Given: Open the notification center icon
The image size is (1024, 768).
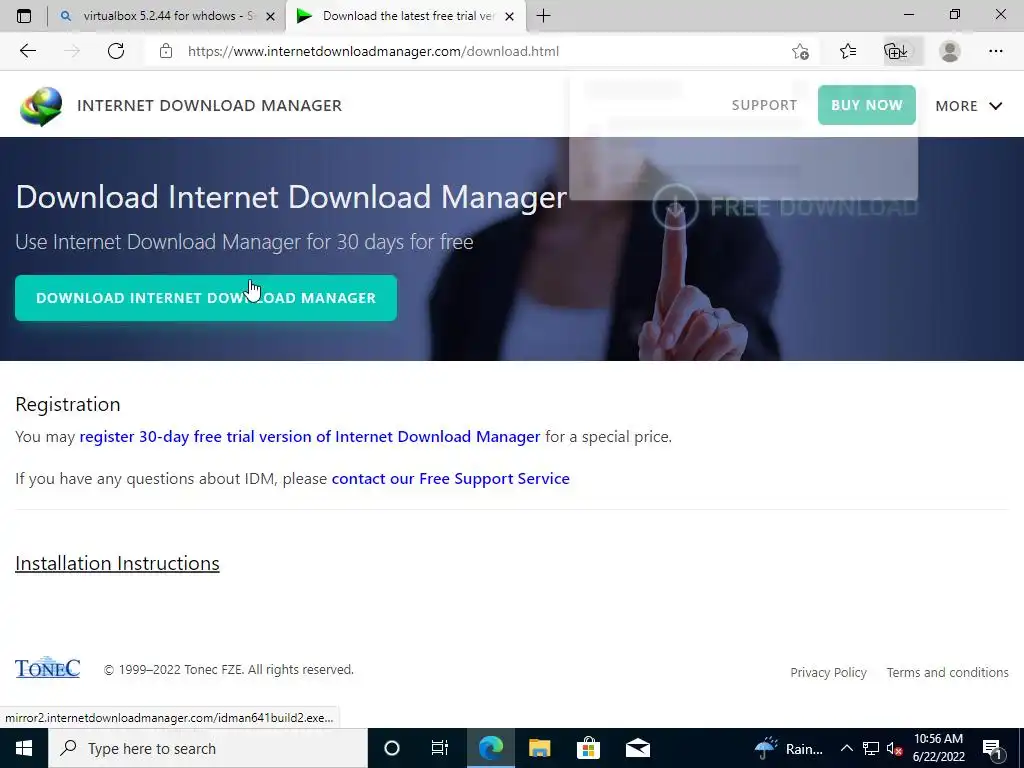Looking at the screenshot, I should coord(992,748).
